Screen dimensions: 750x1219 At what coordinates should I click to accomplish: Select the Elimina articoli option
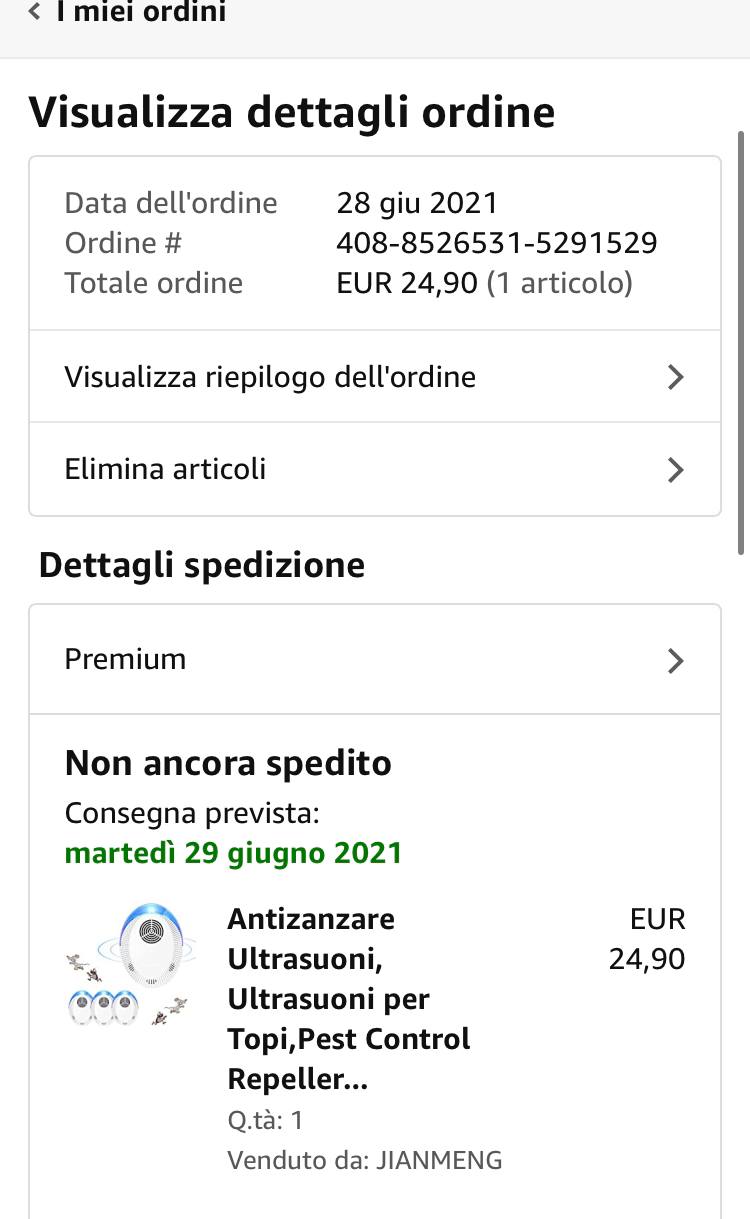tap(165, 469)
